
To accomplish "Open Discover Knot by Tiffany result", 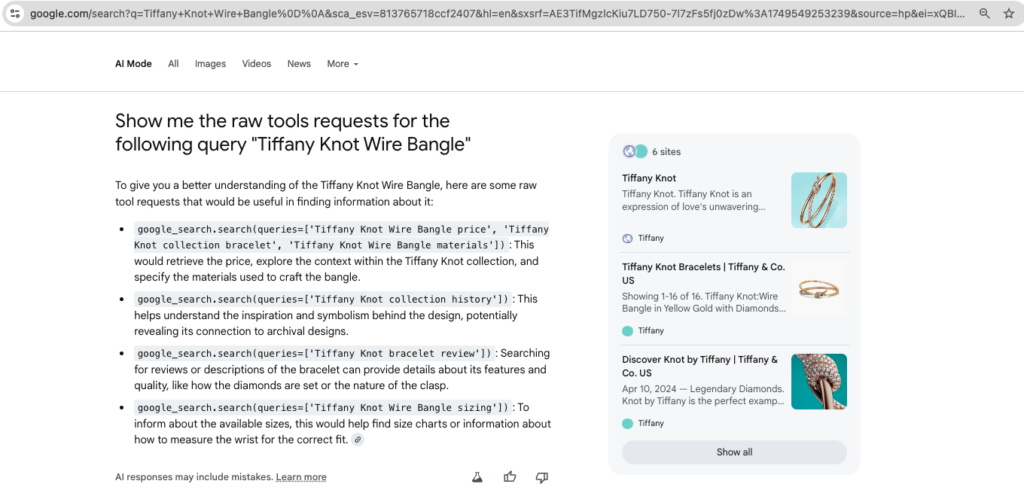I will click(700, 366).
